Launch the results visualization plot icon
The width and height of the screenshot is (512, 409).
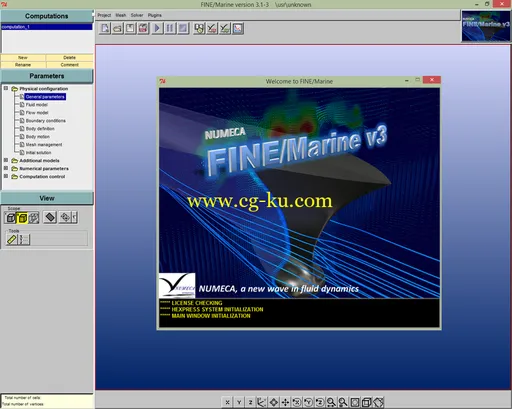point(238,28)
